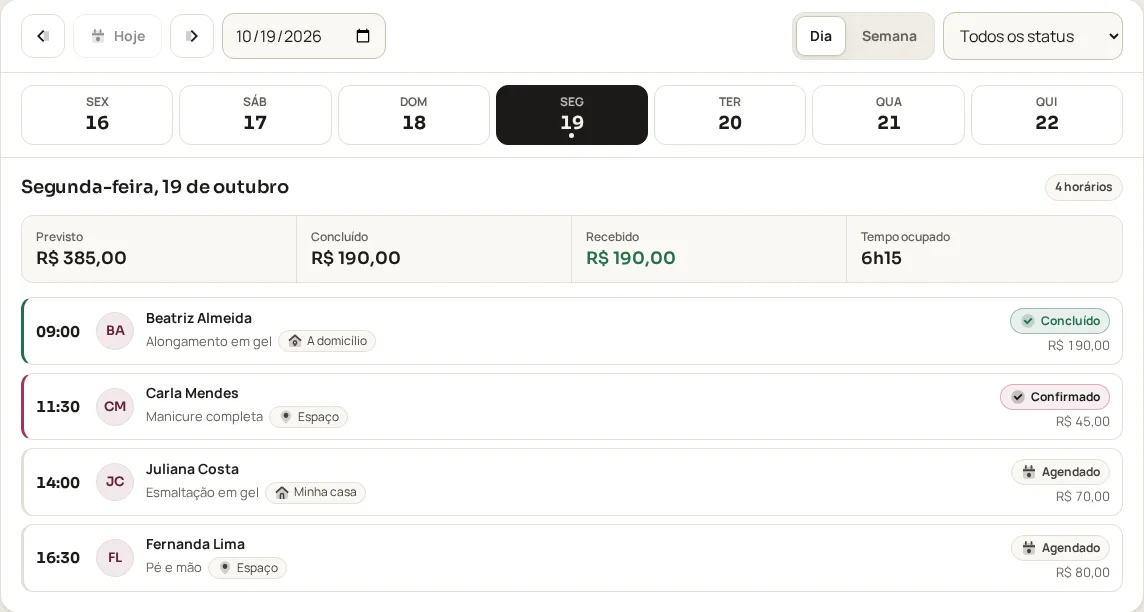Image resolution: width=1144 pixels, height=612 pixels.
Task: Click the date input field 10/19/2026
Action: tap(304, 36)
